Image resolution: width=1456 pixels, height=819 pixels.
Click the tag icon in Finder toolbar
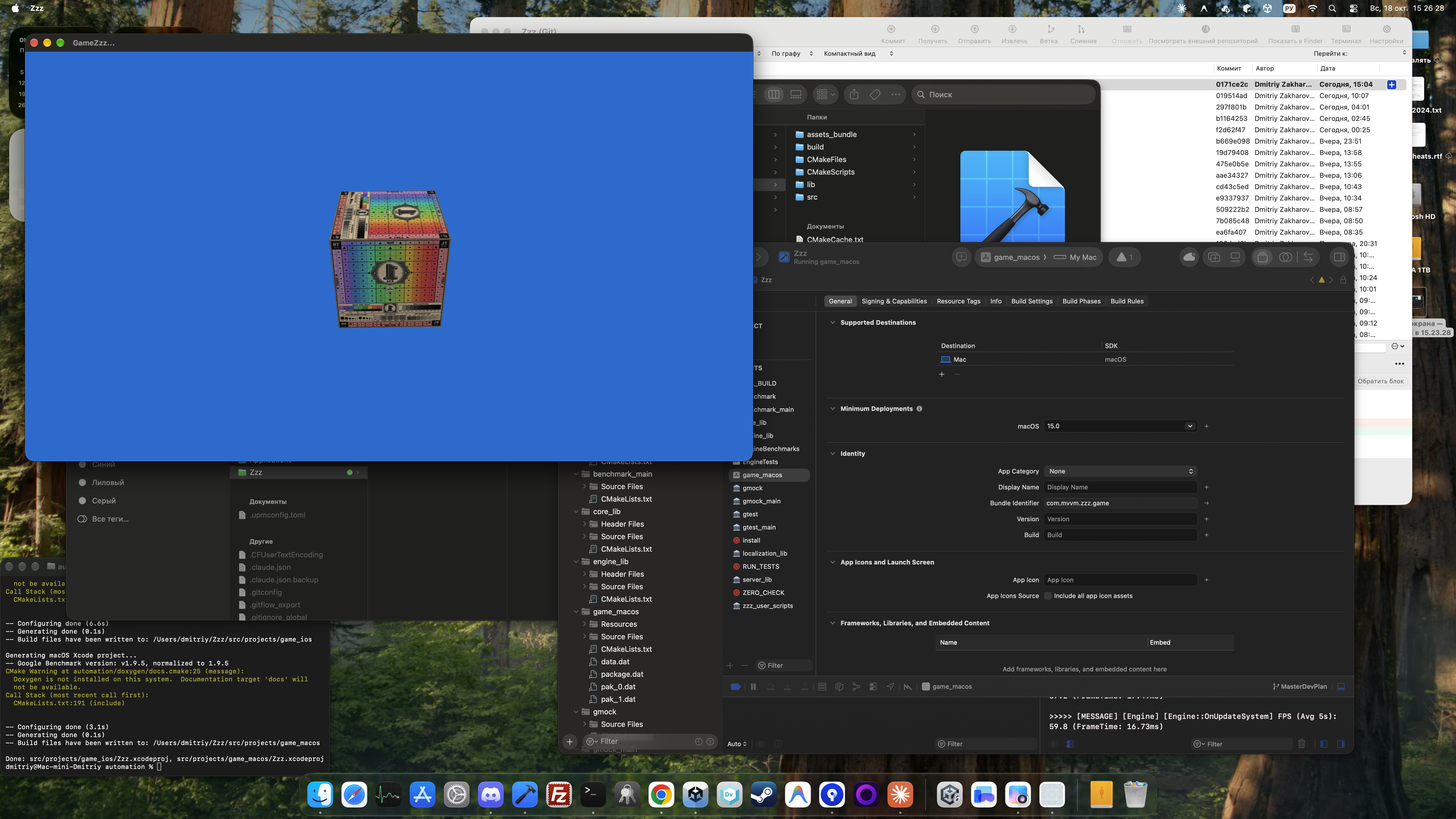tap(875, 94)
